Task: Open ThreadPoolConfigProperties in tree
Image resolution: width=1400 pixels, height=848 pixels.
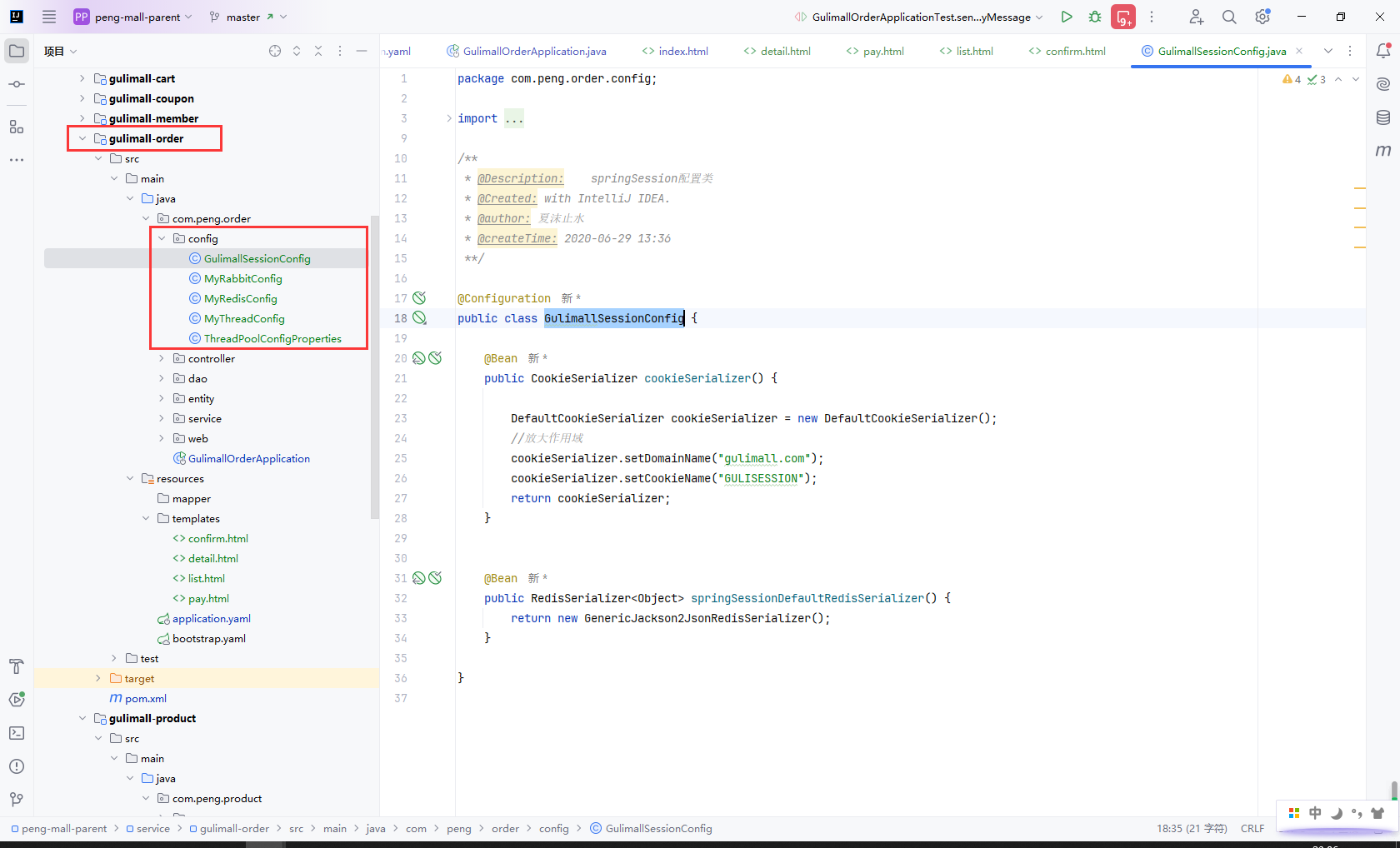Action: [x=272, y=338]
